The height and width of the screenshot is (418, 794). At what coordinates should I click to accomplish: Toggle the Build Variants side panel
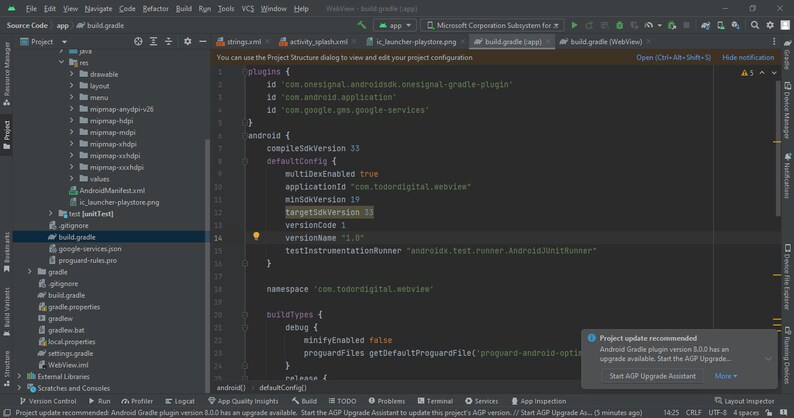point(7,312)
